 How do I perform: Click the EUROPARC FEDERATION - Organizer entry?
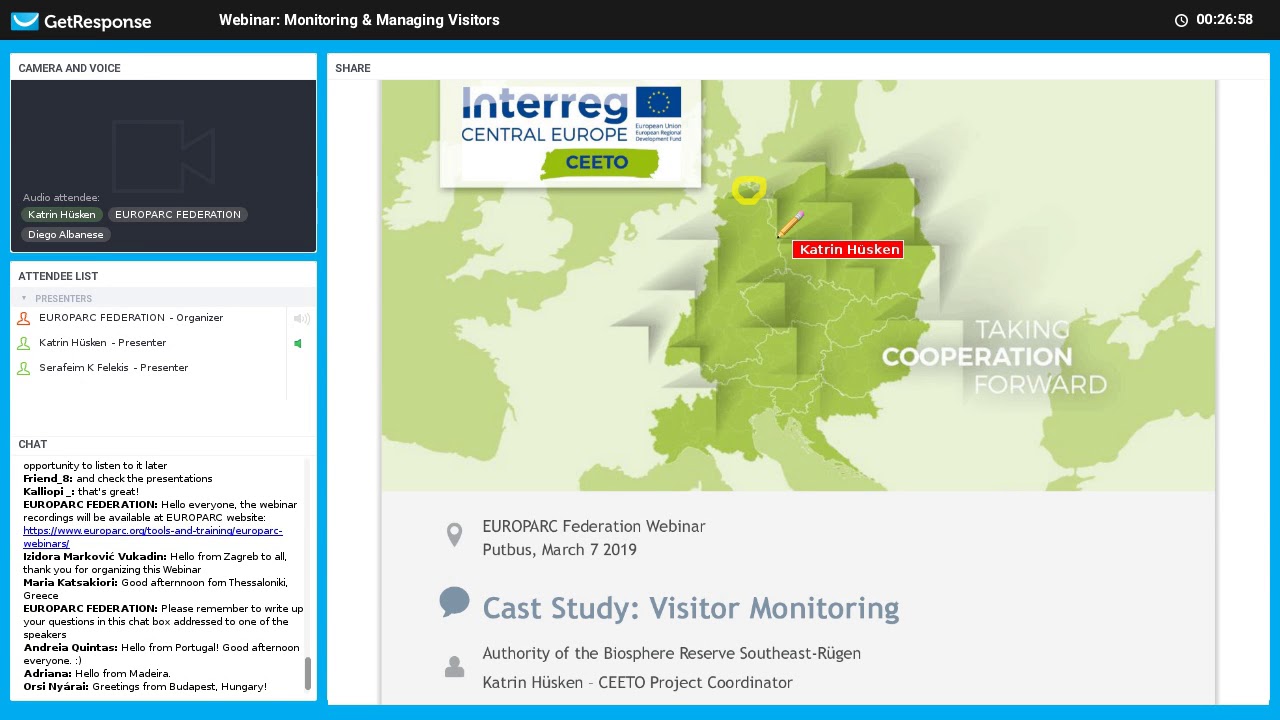[131, 318]
